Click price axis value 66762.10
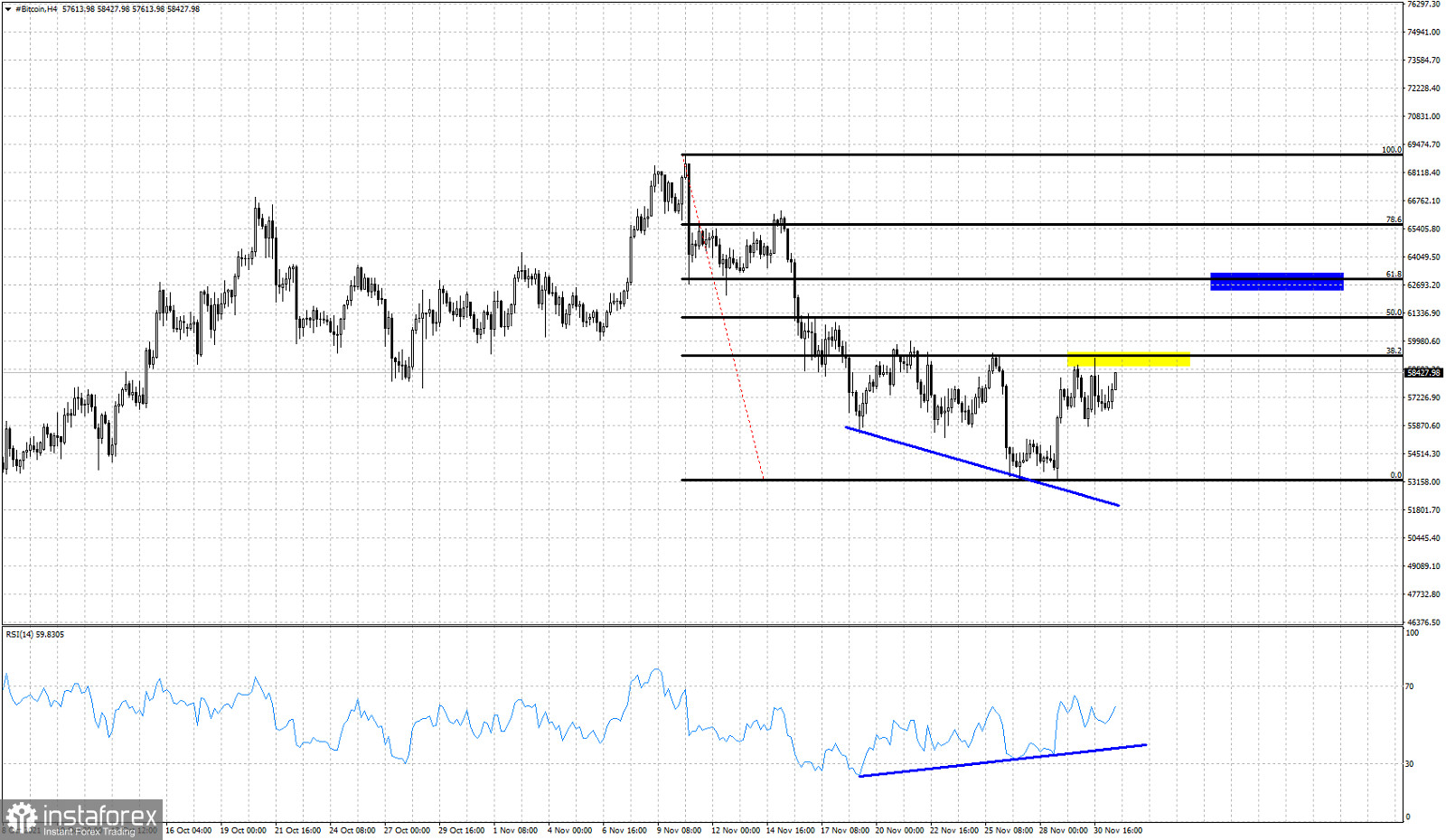This screenshot has height=840, width=1446. 1423,201
